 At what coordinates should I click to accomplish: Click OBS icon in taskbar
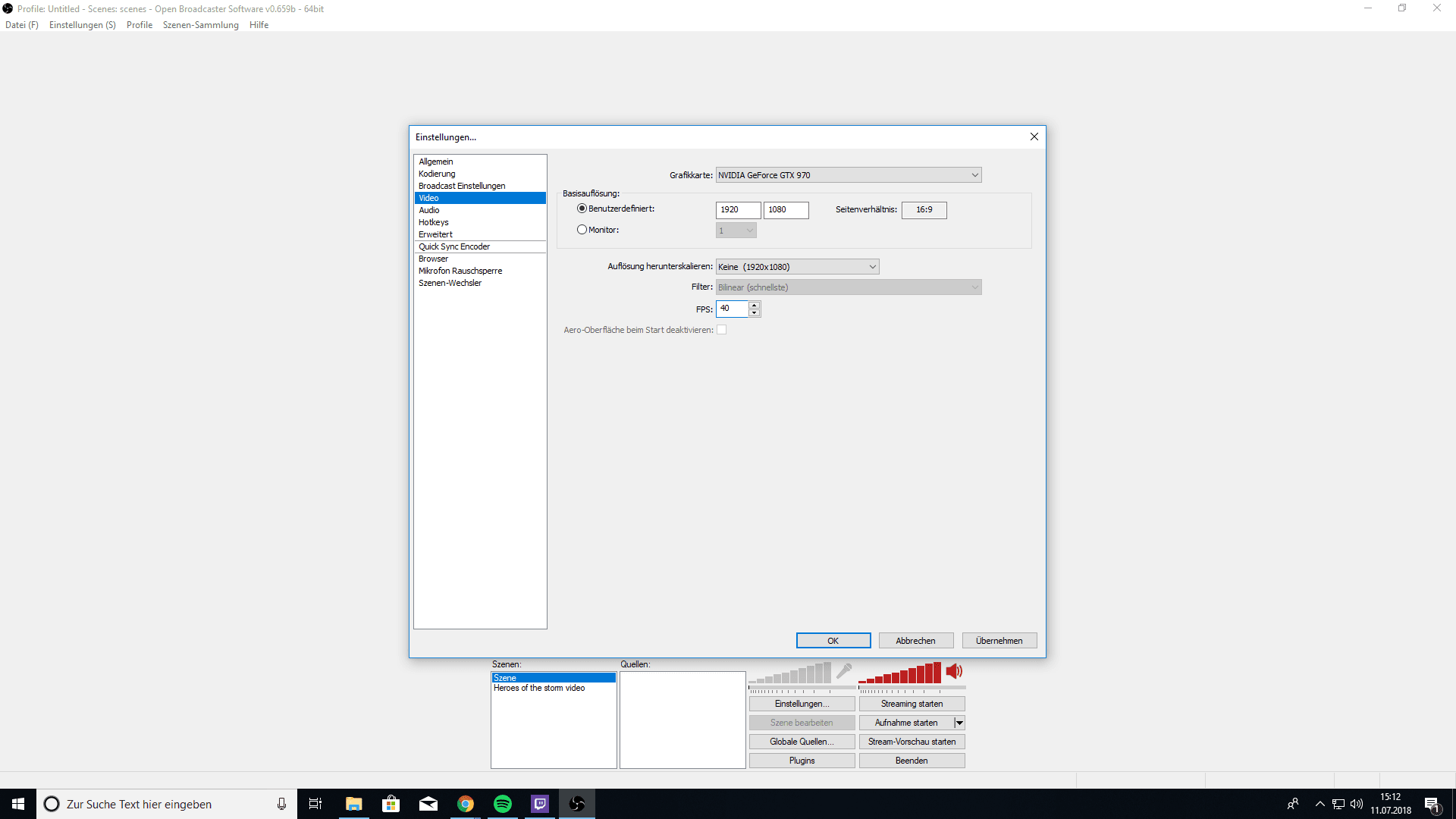(577, 804)
